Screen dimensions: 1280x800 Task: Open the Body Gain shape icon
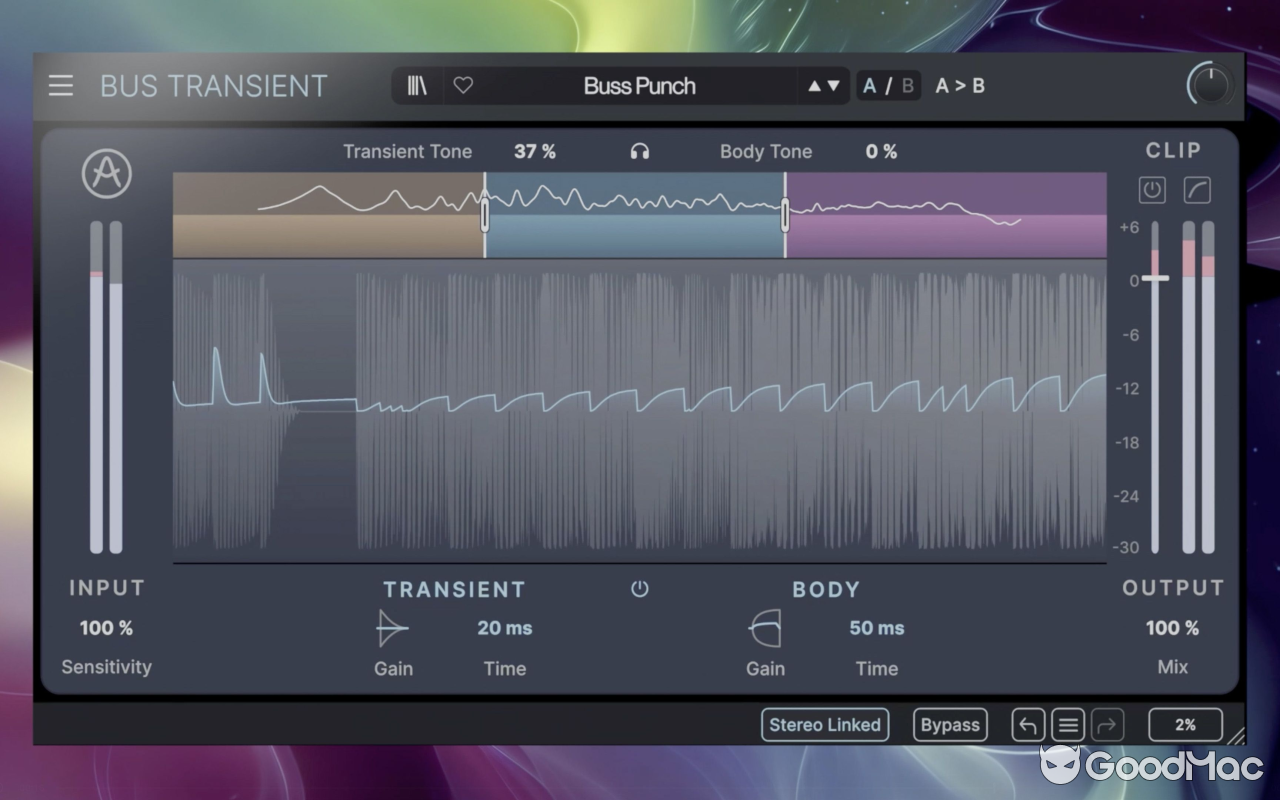763,628
